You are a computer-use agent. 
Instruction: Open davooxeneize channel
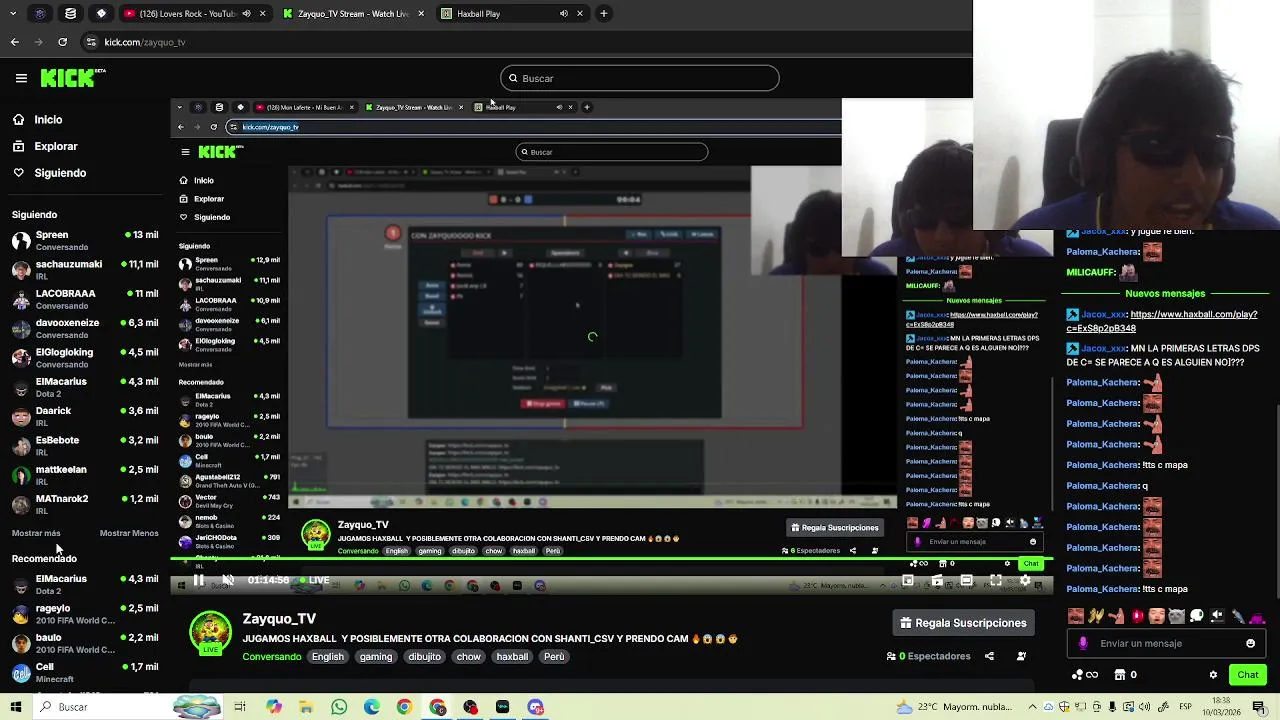(85, 328)
